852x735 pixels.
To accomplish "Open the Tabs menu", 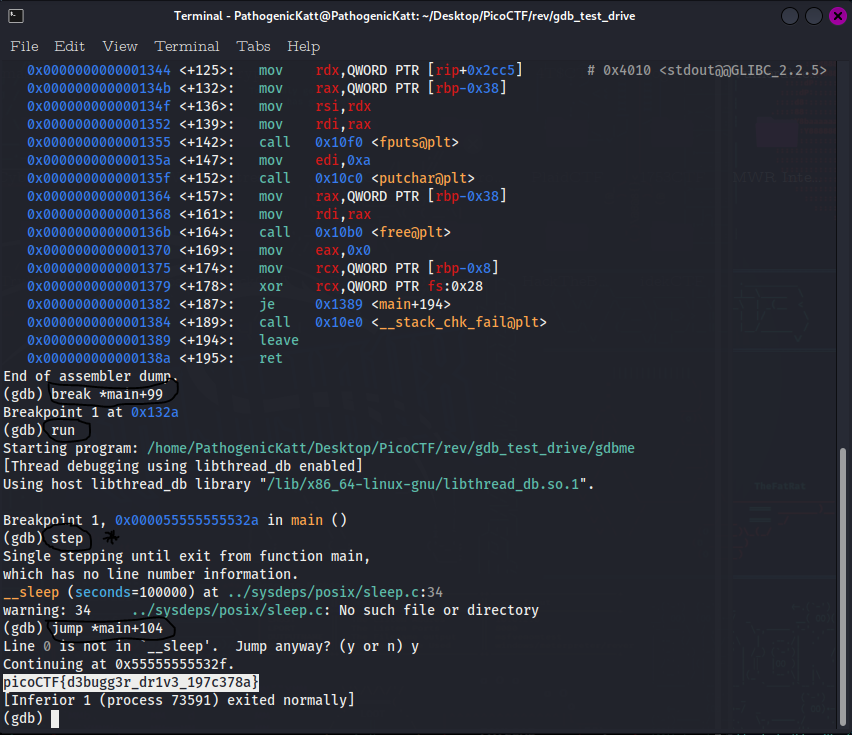I will click(x=253, y=46).
